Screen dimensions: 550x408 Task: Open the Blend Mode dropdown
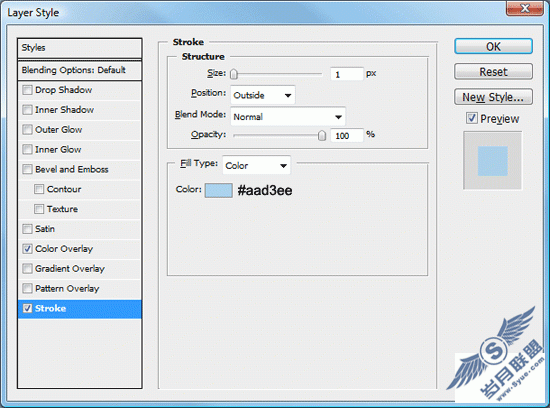tap(288, 117)
